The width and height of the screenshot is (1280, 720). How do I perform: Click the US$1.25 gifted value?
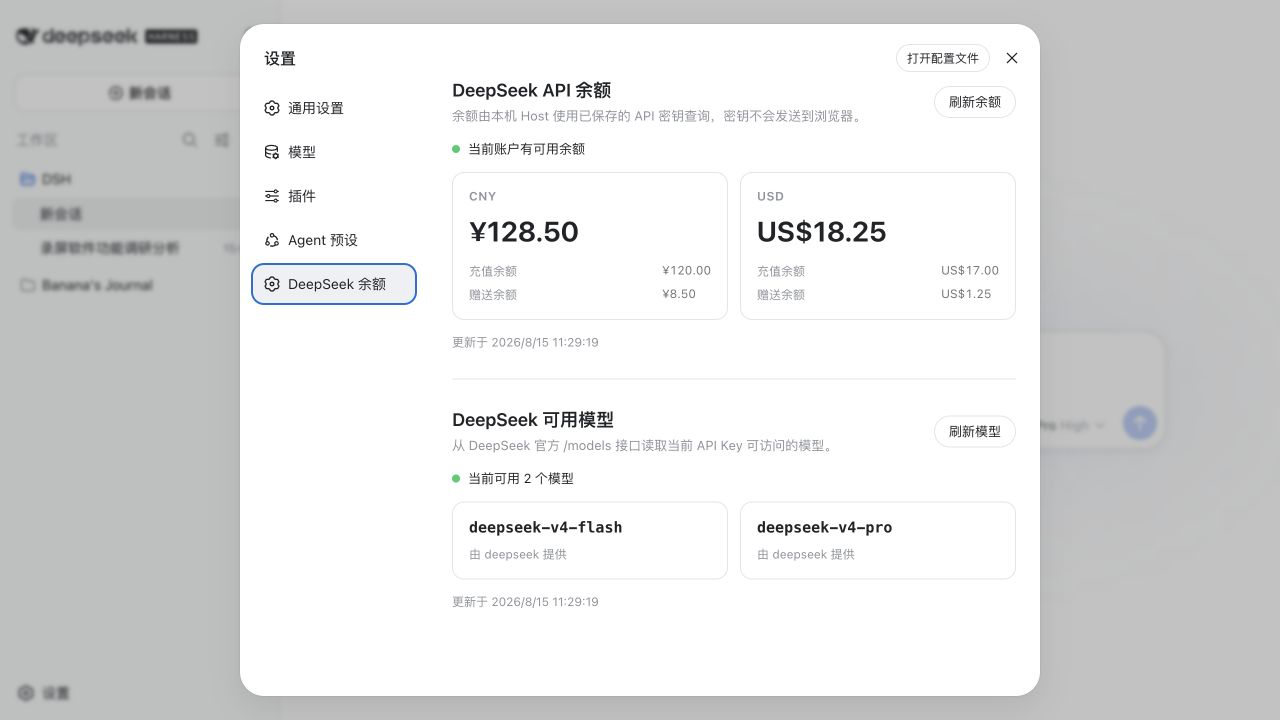click(x=966, y=295)
